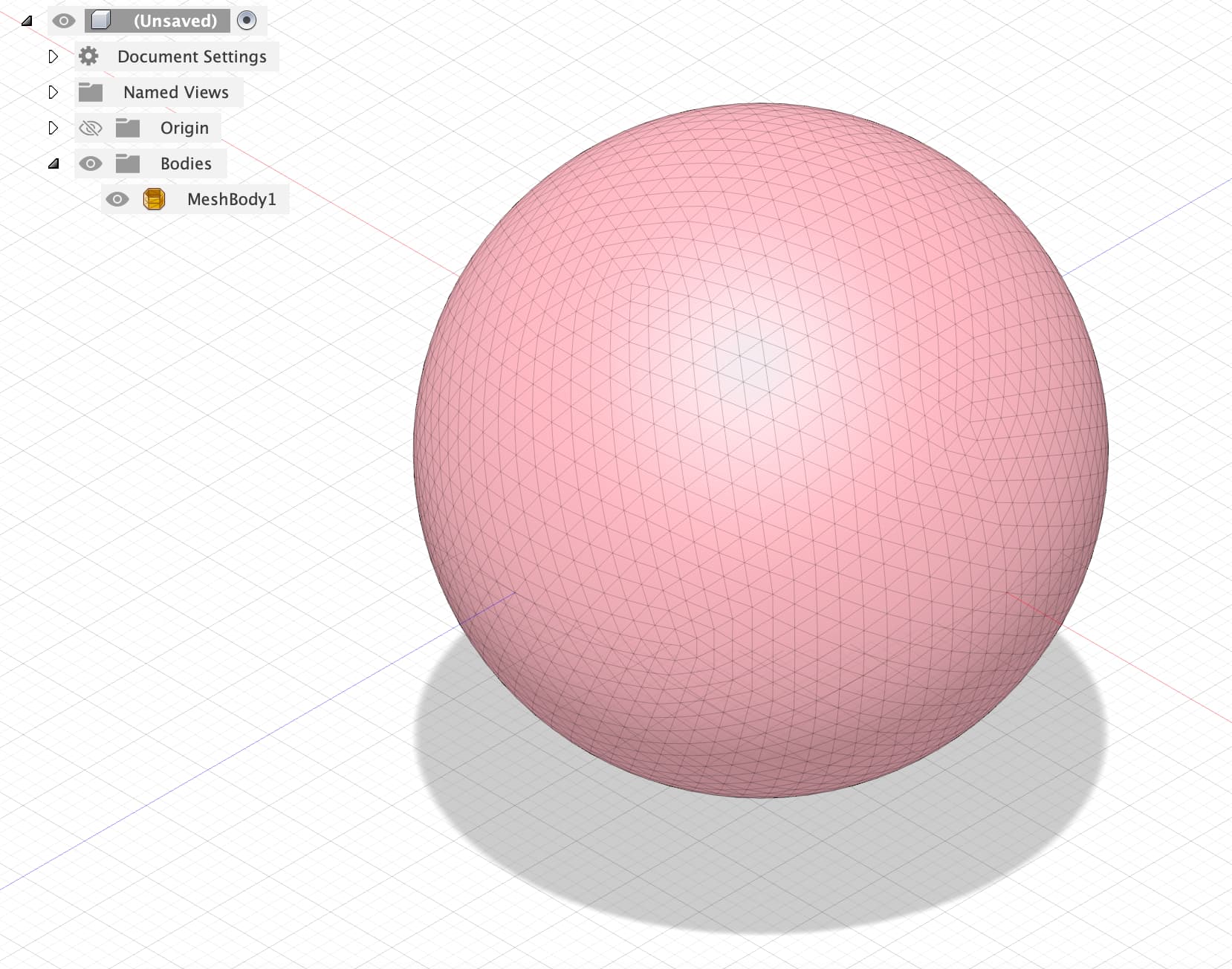1232x969 pixels.
Task: Hide MeshBody1 using its eye icon
Action: [117, 199]
